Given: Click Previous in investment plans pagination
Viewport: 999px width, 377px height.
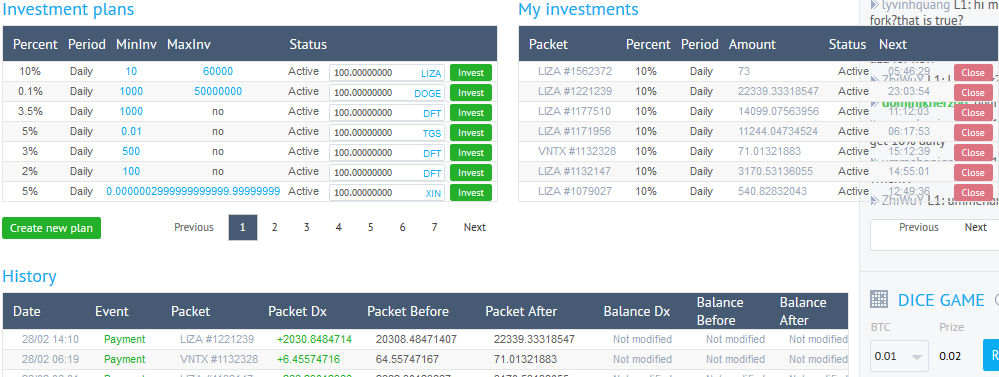Looking at the screenshot, I should point(194,227).
